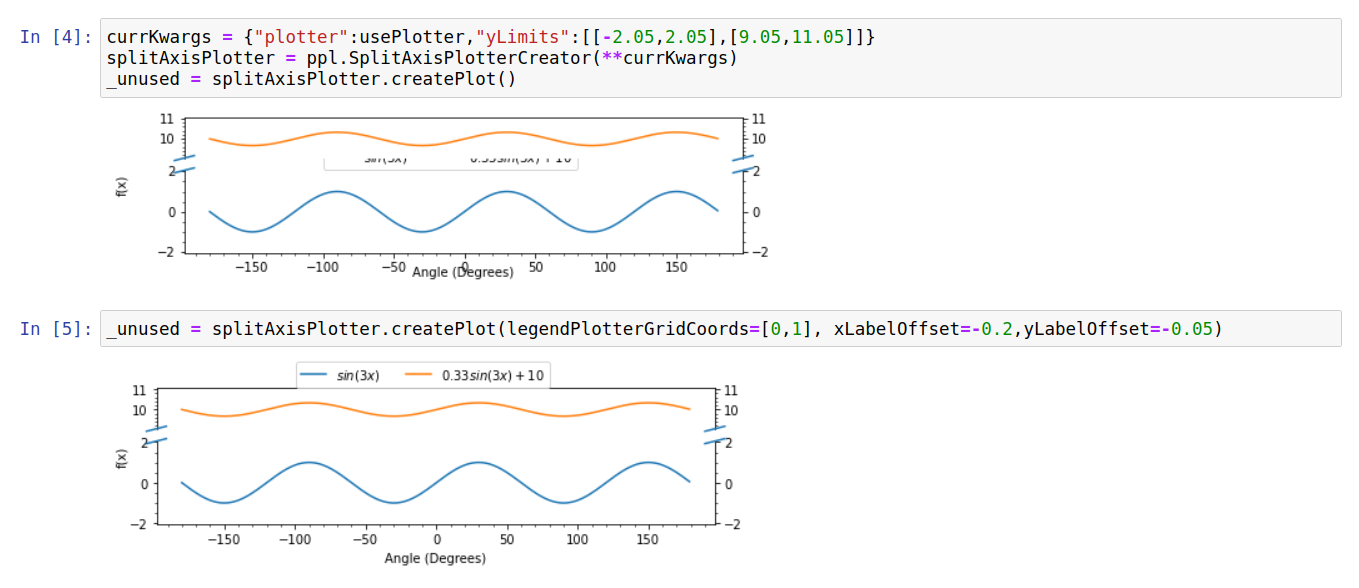
Task: Click the sin(3x) legend label
Action: 359,376
